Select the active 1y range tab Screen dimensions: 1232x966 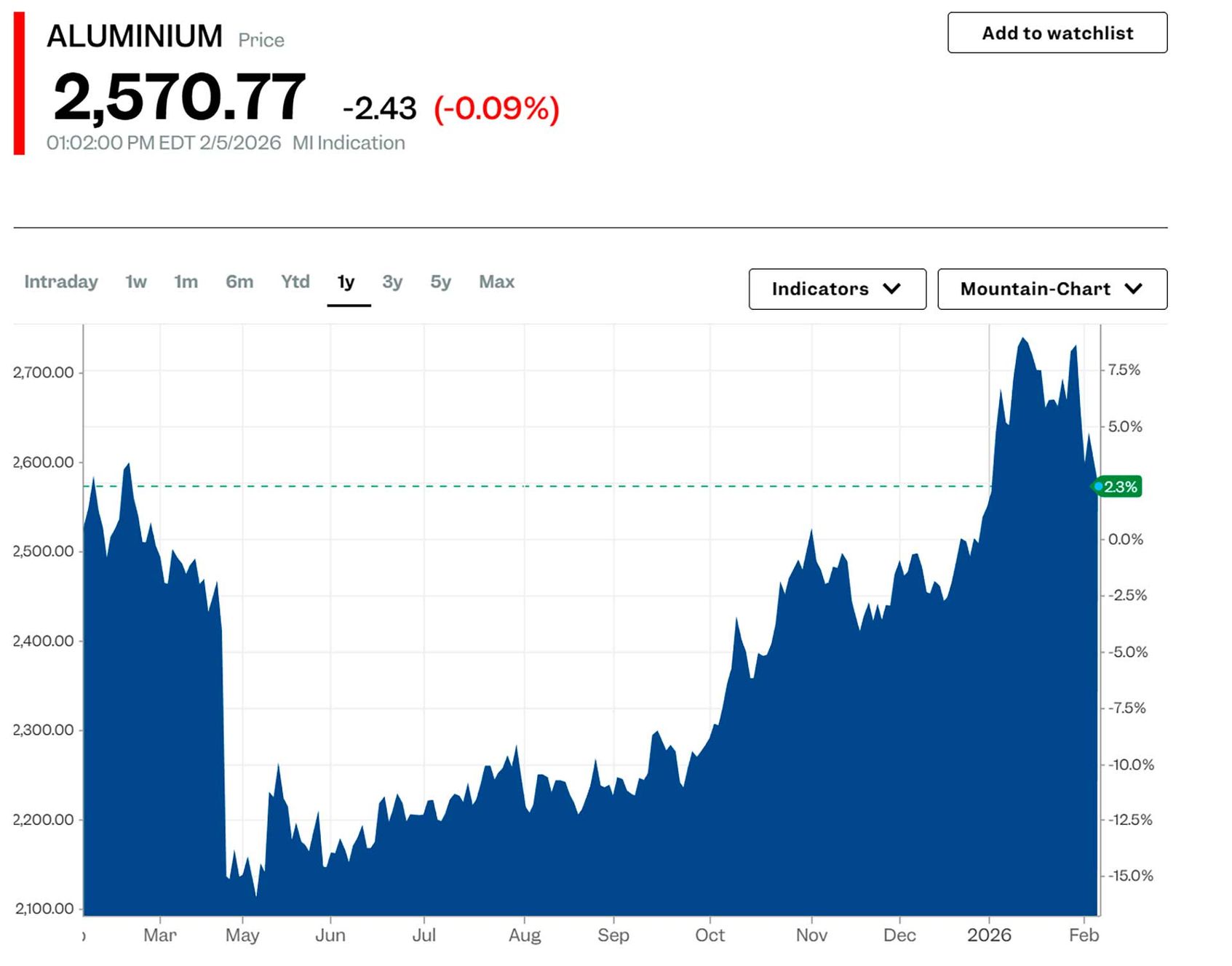tap(346, 282)
